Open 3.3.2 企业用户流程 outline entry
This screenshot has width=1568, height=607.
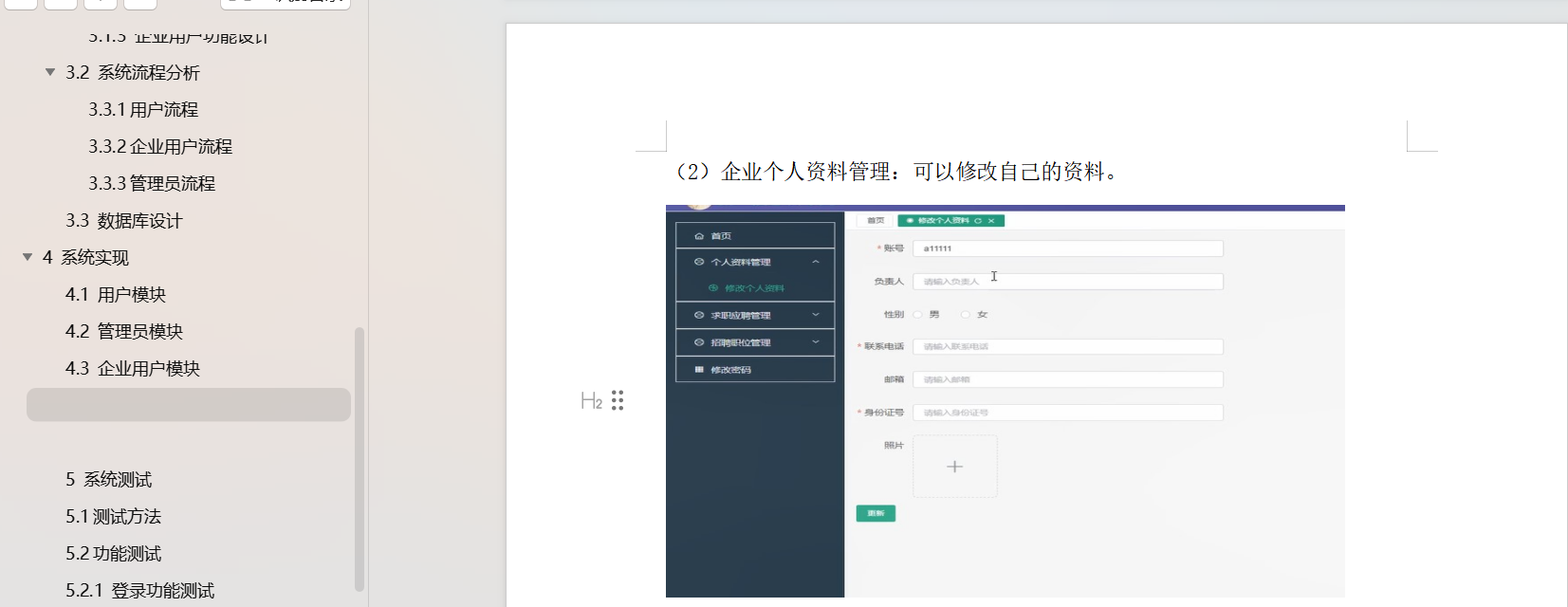click(x=160, y=147)
